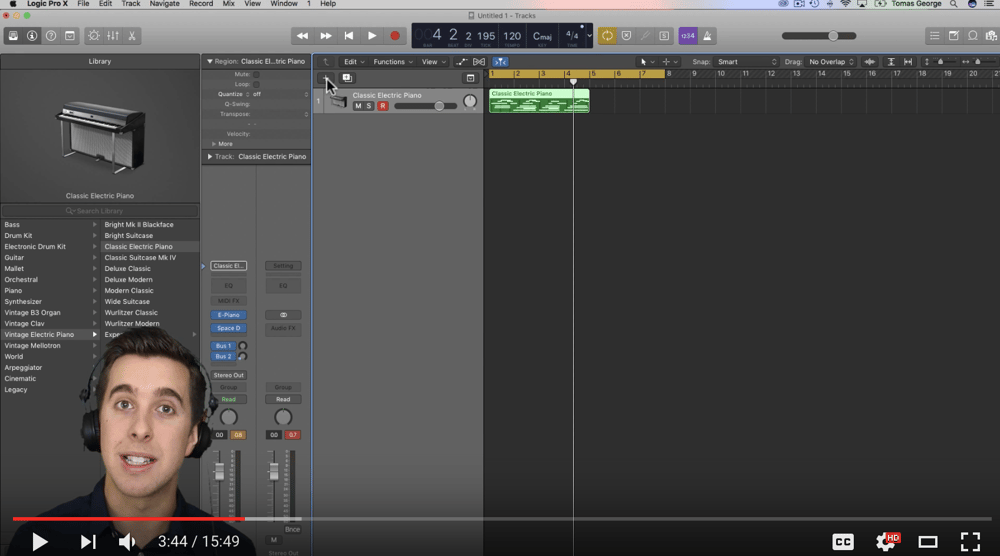The width and height of the screenshot is (1000, 556).
Task: Click the tempo value 120
Action: point(511,36)
